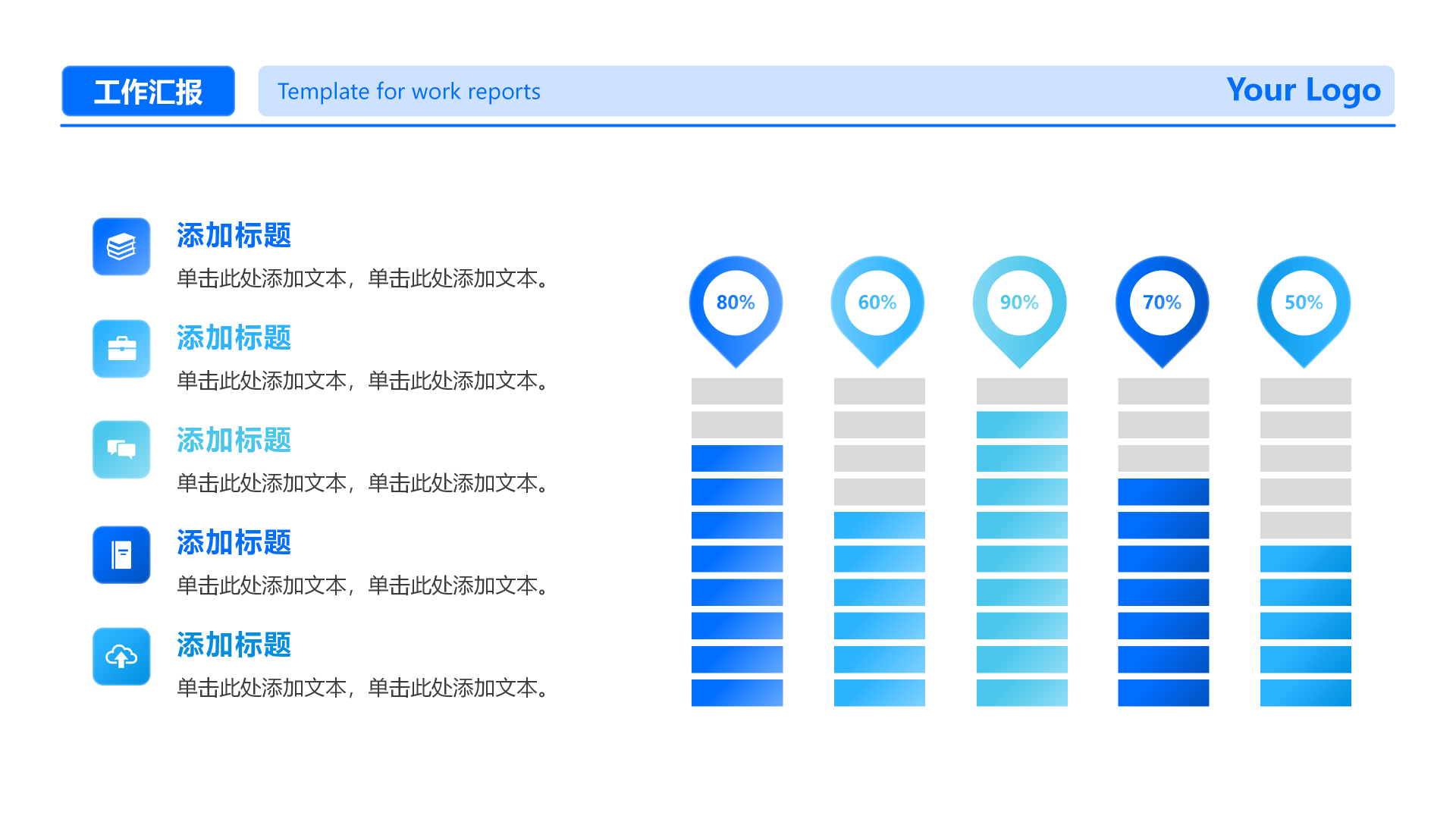This screenshot has height=819, width=1456.
Task: Click the notebook icon
Action: 121,554
